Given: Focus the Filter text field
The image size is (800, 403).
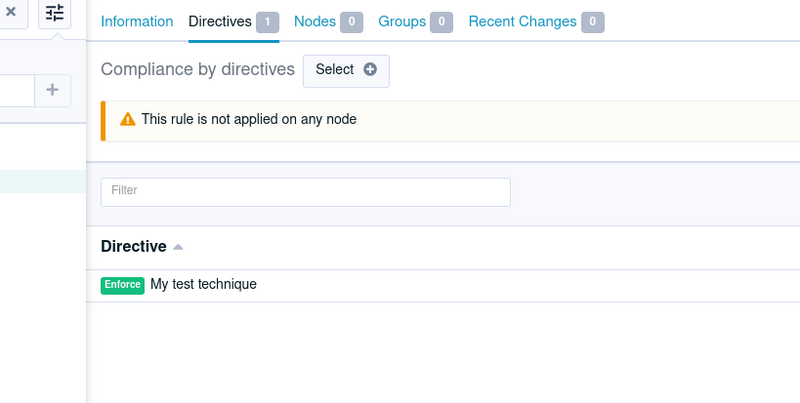Looking at the screenshot, I should click(306, 192).
